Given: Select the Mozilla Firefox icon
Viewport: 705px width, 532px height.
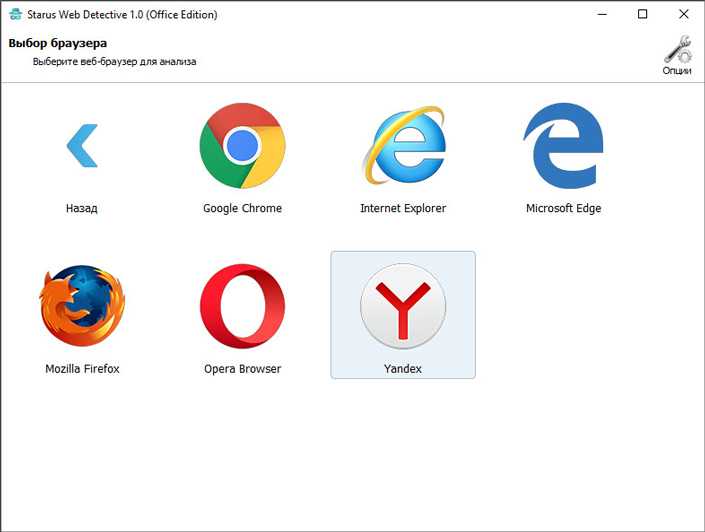Looking at the screenshot, I should point(82,306).
